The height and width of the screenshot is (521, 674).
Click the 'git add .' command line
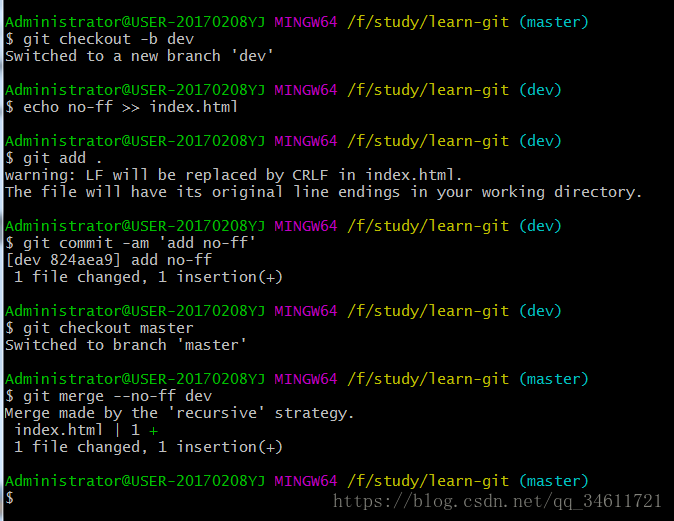[x=54, y=158]
